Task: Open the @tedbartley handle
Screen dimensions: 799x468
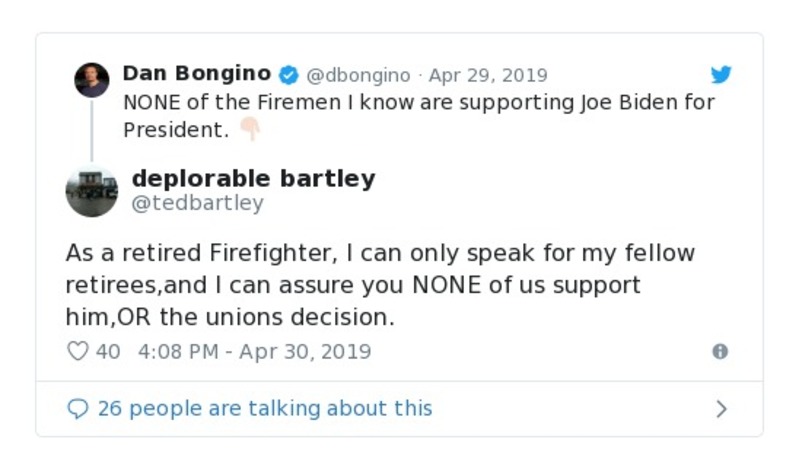Action: (x=198, y=203)
